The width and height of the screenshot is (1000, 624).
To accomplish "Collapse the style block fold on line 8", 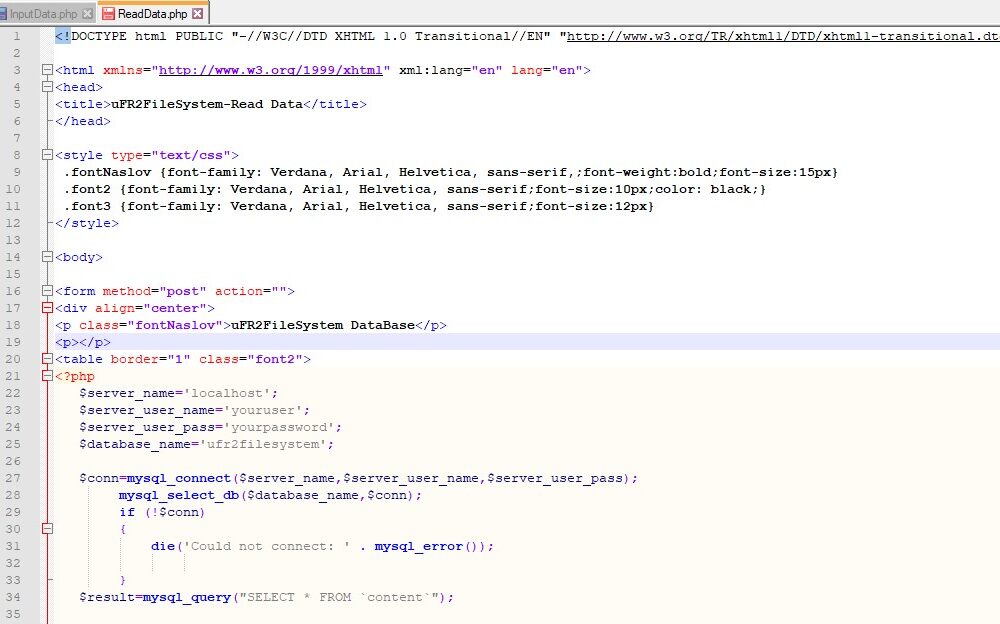I will [47, 155].
